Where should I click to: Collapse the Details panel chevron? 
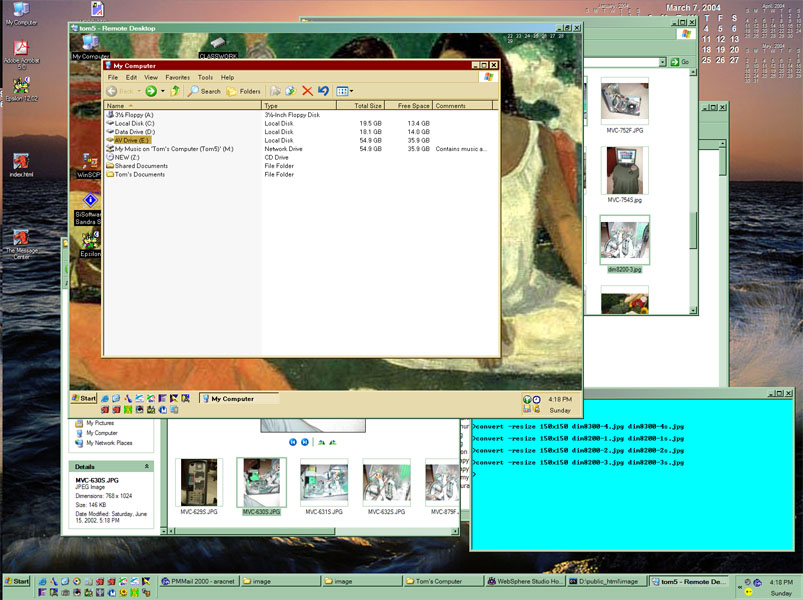point(148,467)
